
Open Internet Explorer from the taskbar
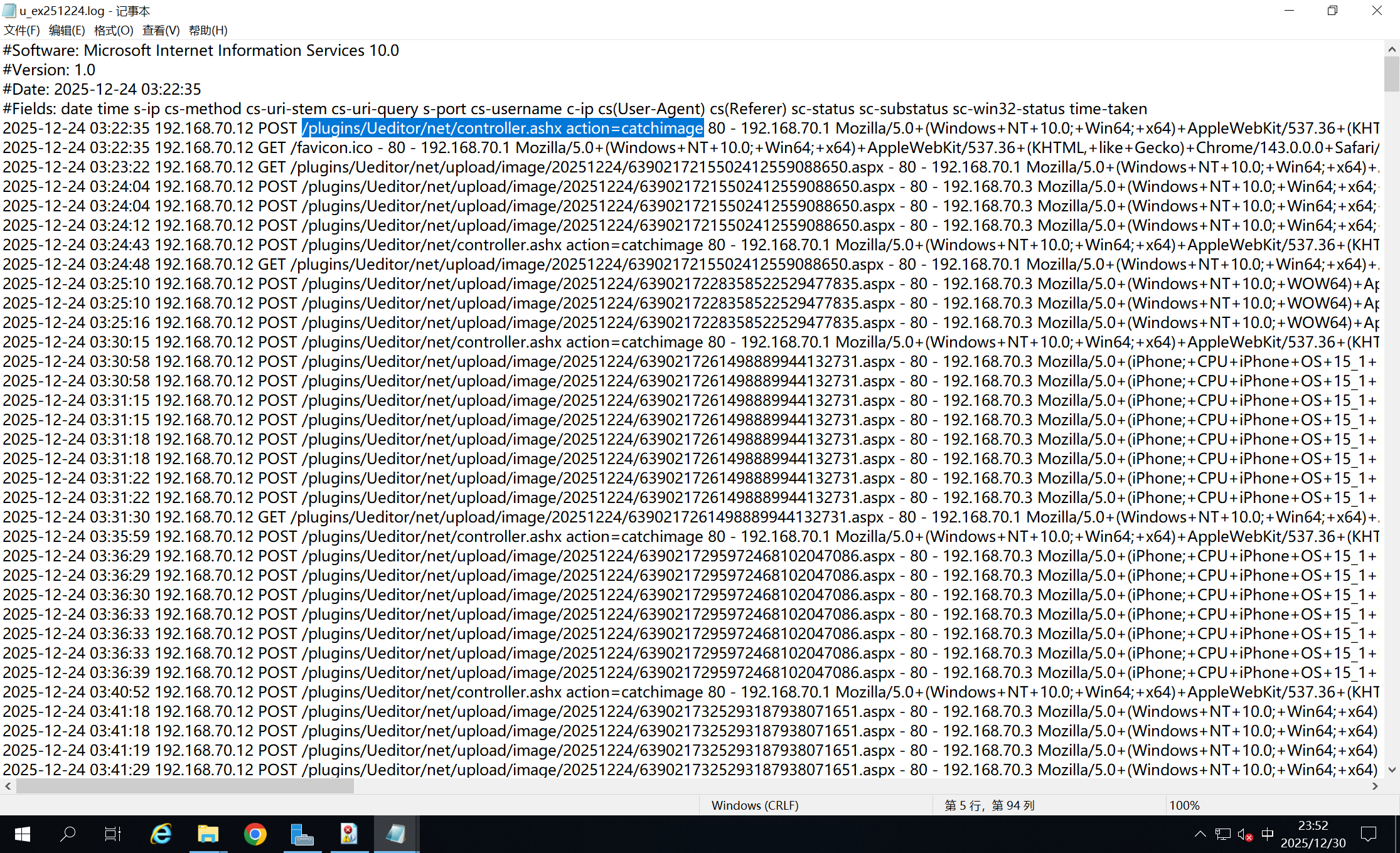coord(161,834)
